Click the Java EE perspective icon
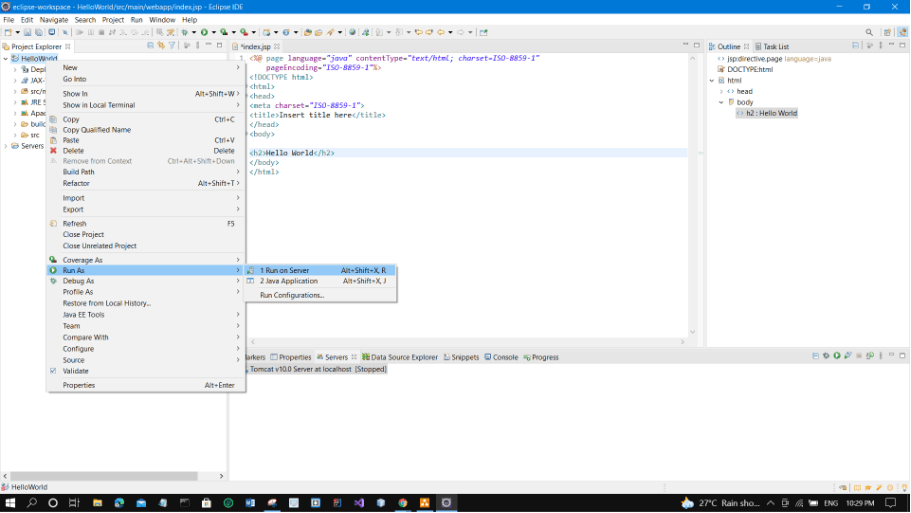This screenshot has height=513, width=911. (x=902, y=32)
